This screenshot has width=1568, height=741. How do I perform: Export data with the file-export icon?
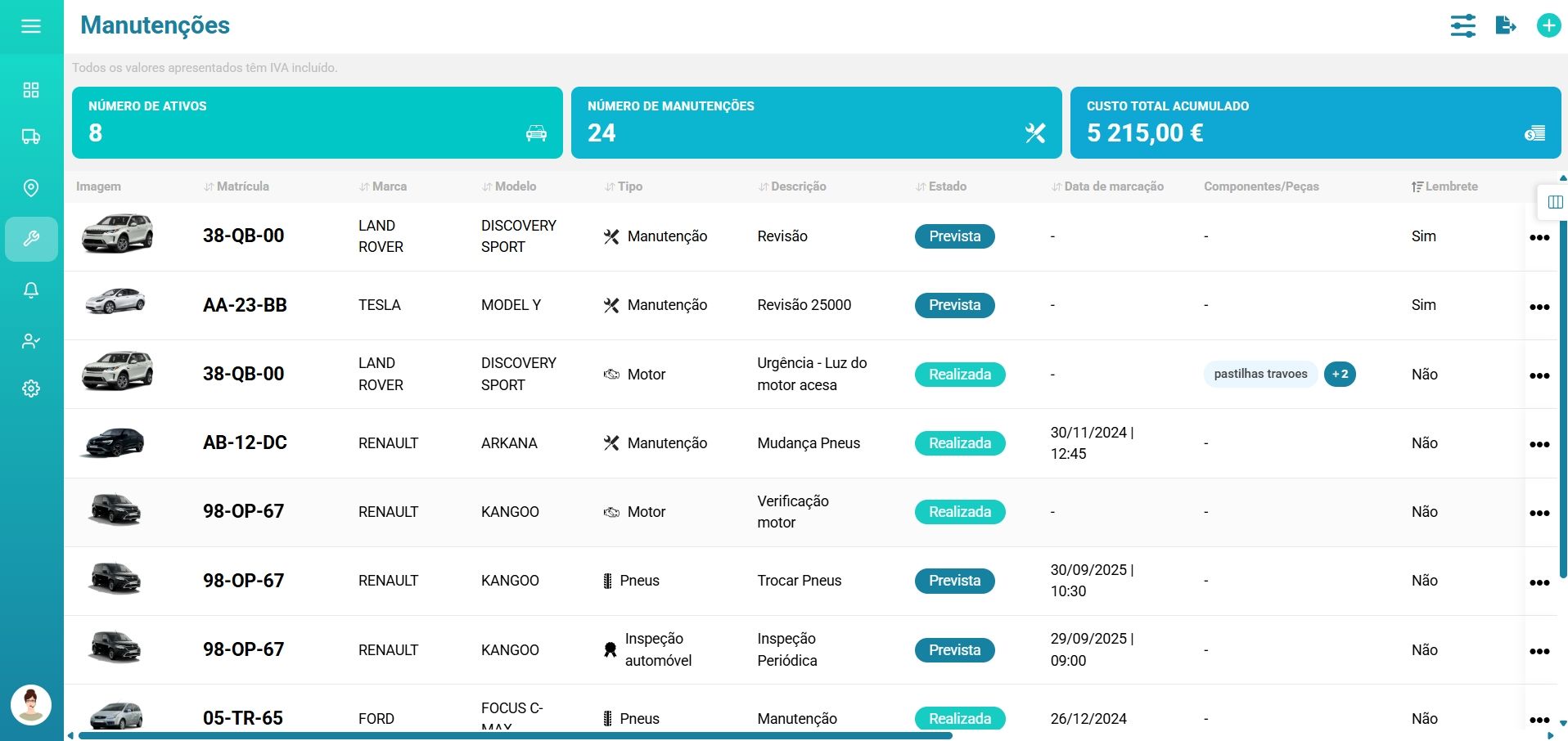(x=1507, y=25)
